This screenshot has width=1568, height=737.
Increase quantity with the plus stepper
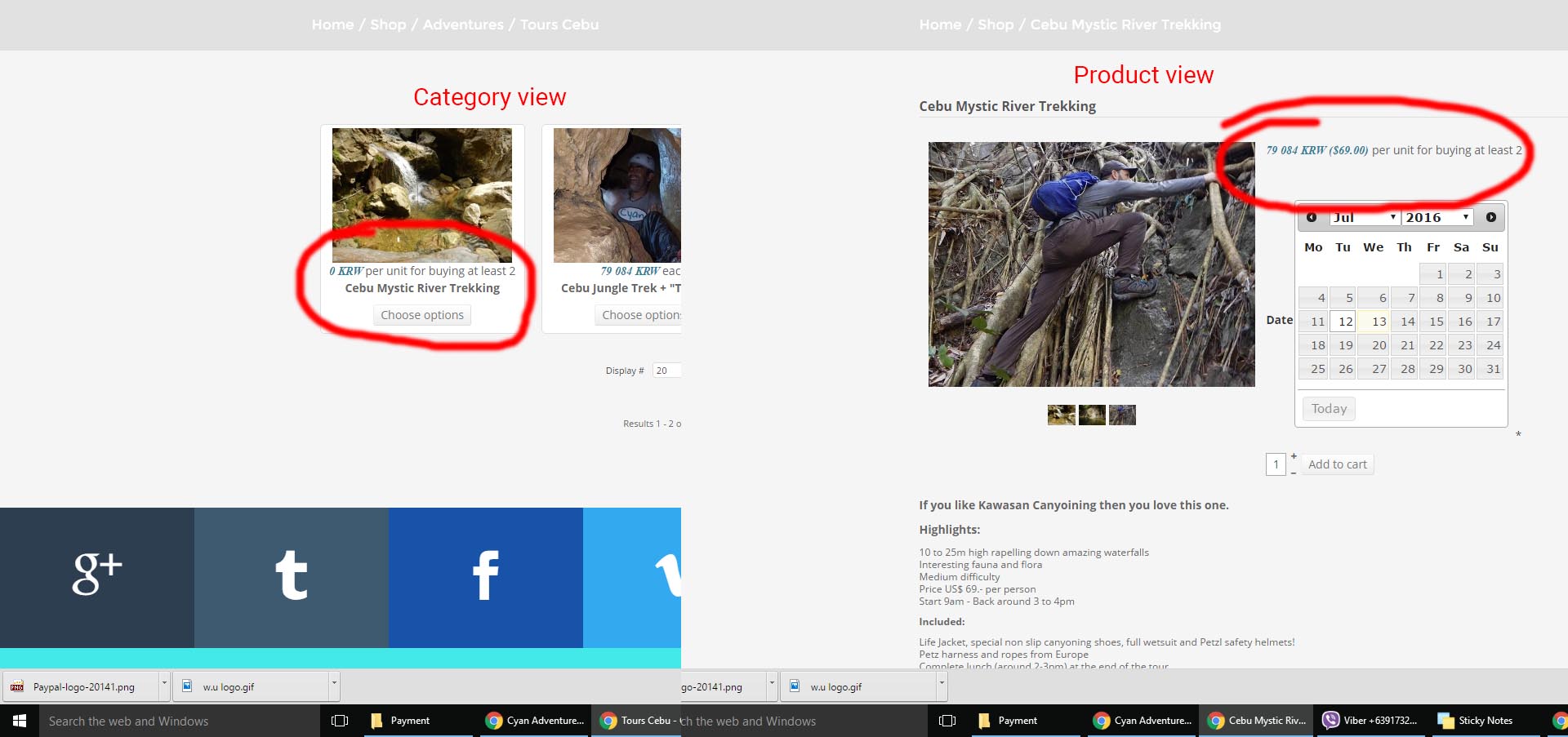1294,456
